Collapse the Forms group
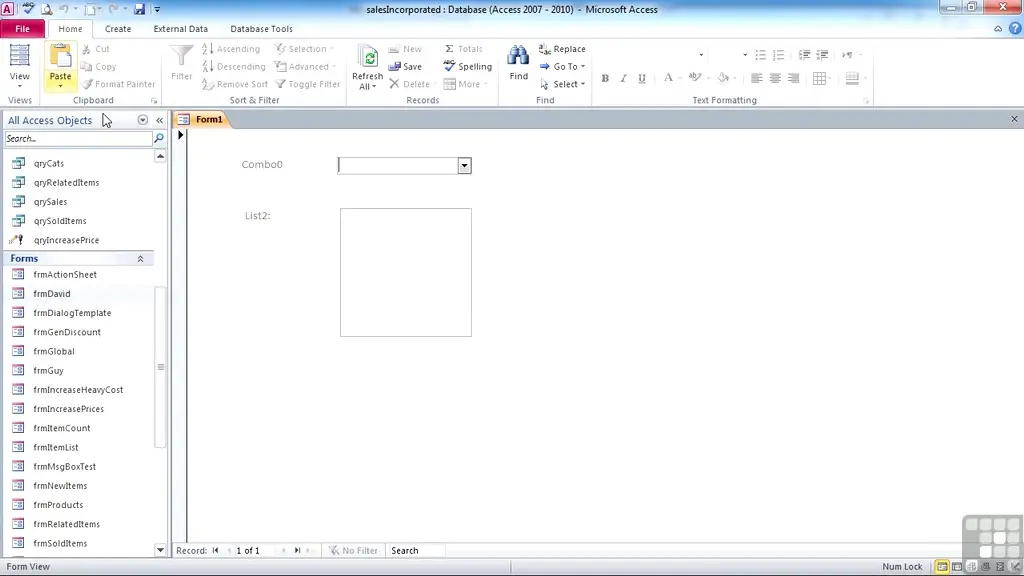Image resolution: width=1024 pixels, height=576 pixels. point(140,259)
